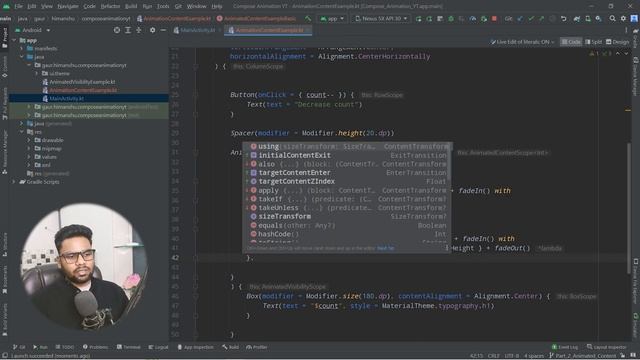Expand the ui.theme package

point(37,73)
